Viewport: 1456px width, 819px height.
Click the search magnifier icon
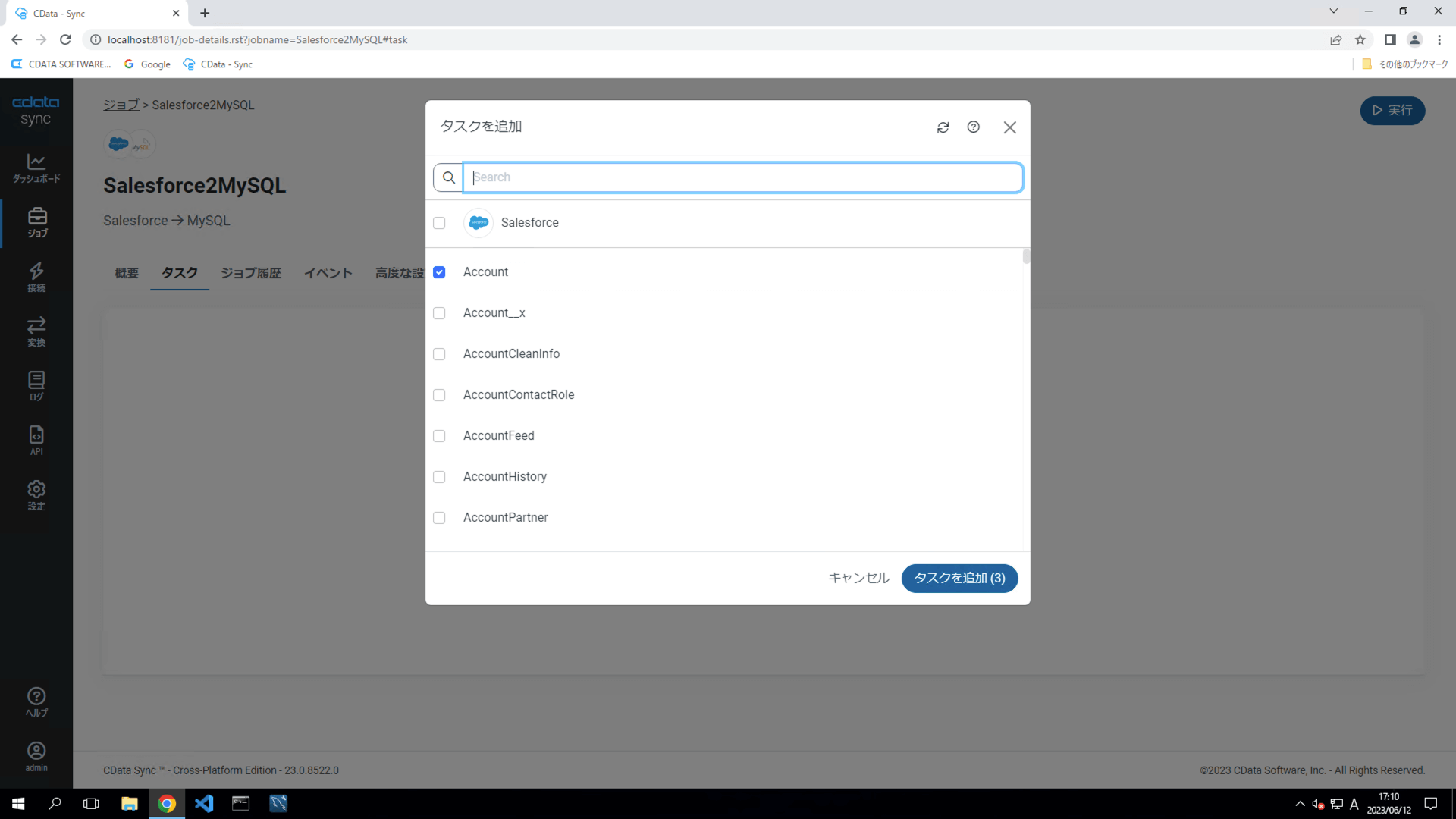pos(448,177)
